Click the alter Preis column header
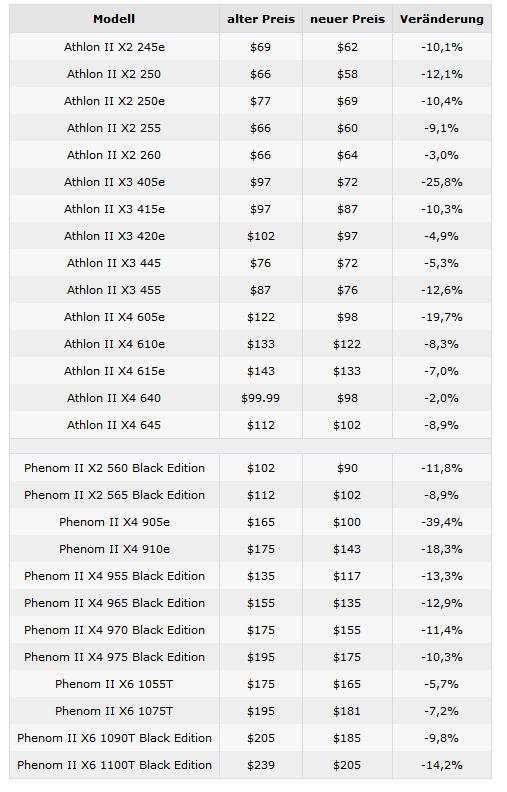 point(261,19)
